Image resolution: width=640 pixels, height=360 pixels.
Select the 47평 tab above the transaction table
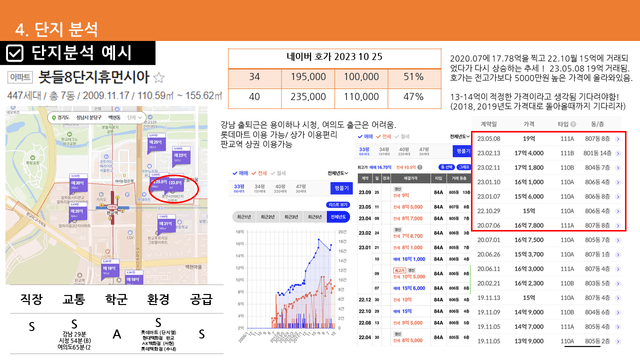click(424, 151)
